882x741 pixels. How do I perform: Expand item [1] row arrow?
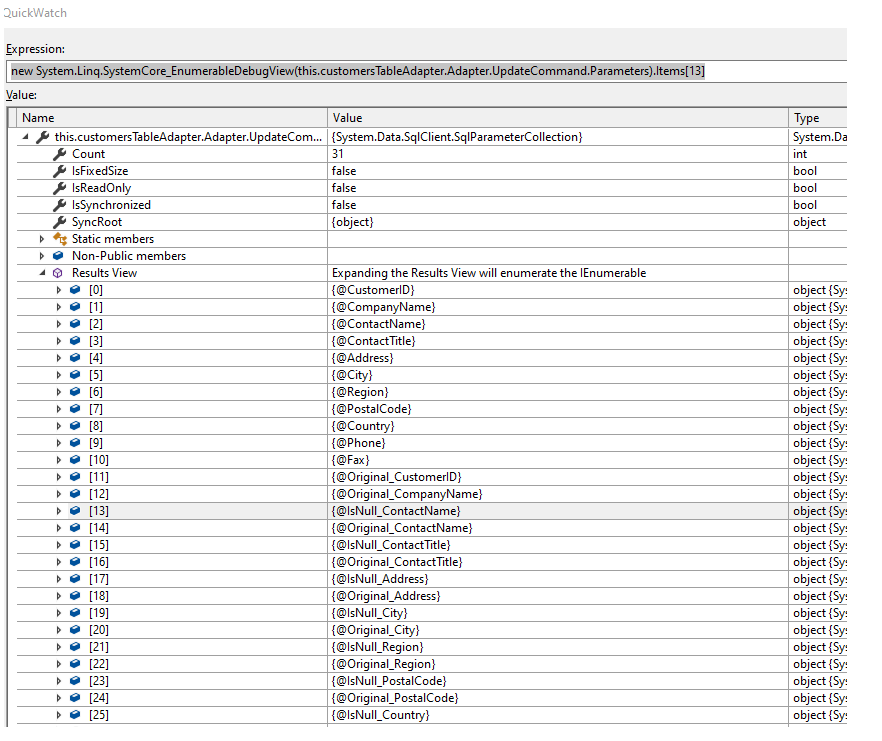click(58, 307)
